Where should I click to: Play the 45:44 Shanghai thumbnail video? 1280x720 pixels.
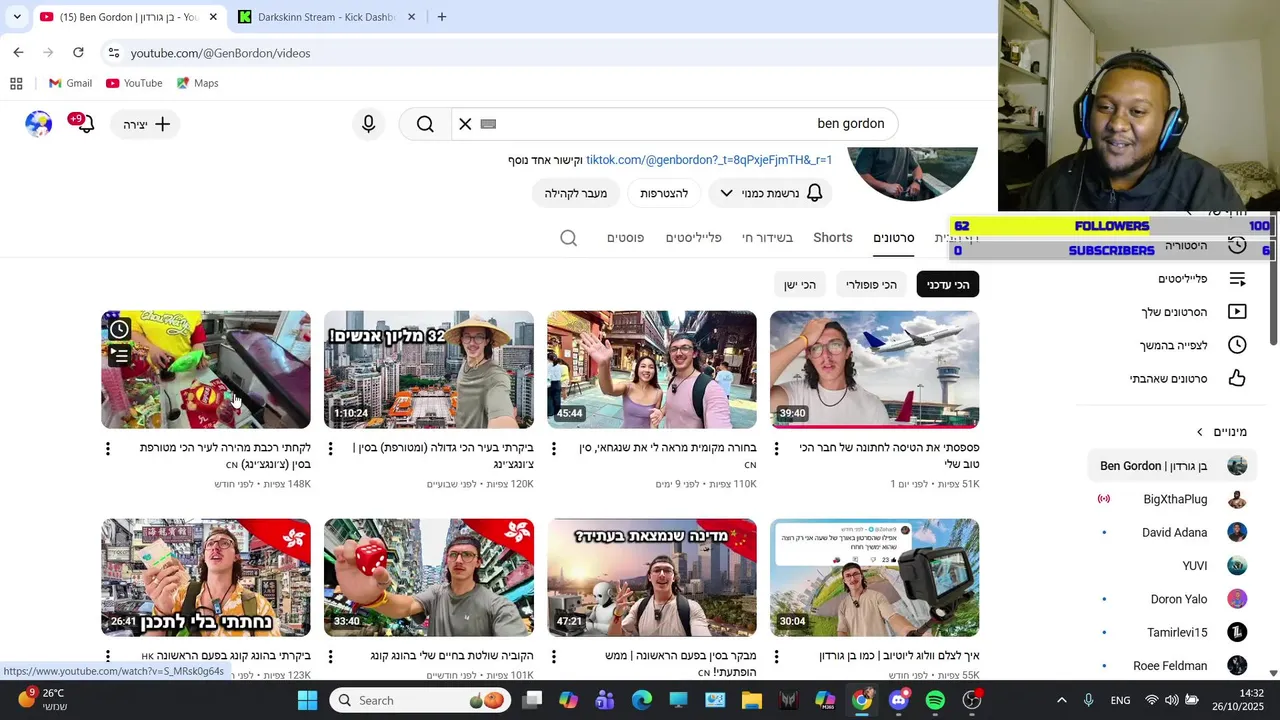pos(651,369)
